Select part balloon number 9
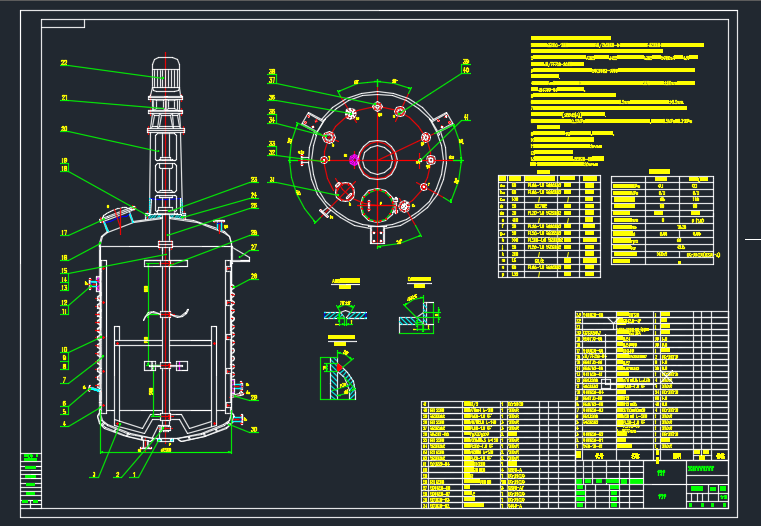 [64, 358]
